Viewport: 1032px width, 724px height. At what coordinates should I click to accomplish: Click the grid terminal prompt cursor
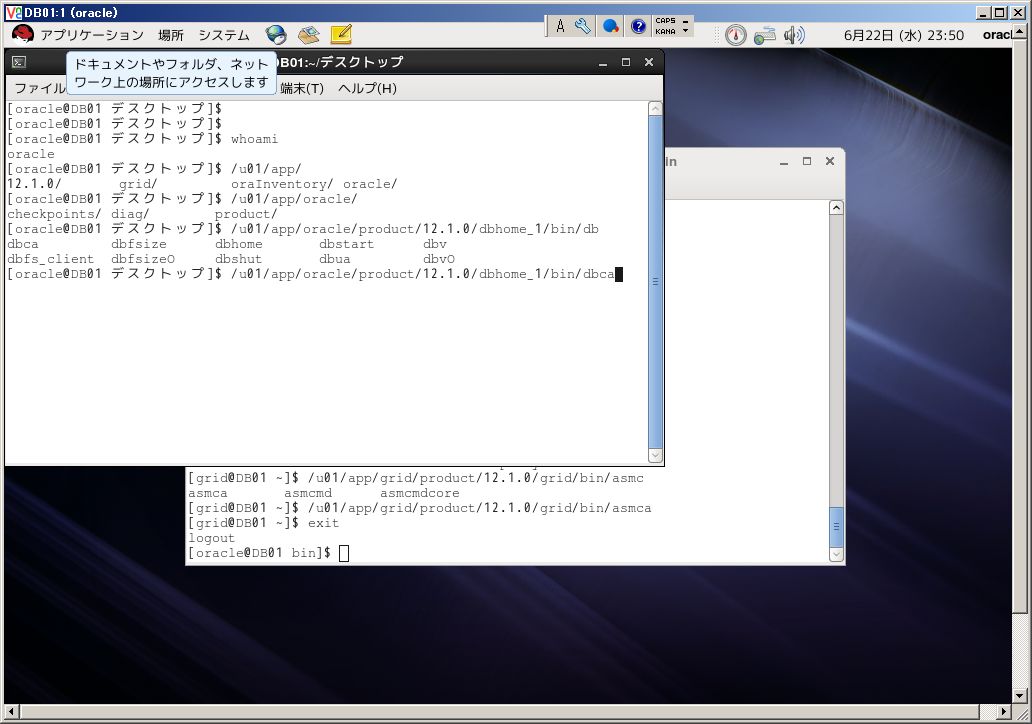point(344,554)
